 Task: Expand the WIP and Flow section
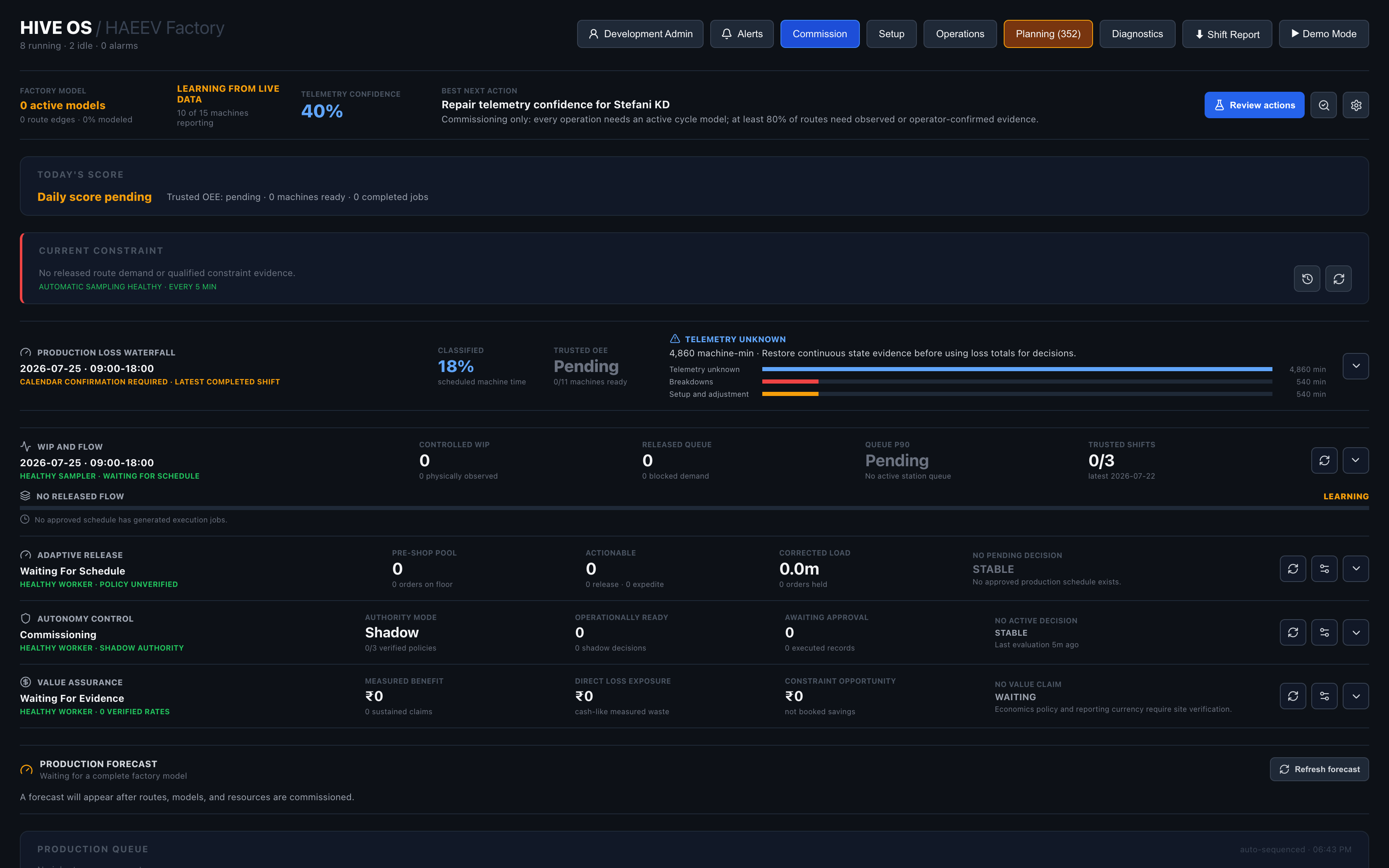pyautogui.click(x=1356, y=460)
